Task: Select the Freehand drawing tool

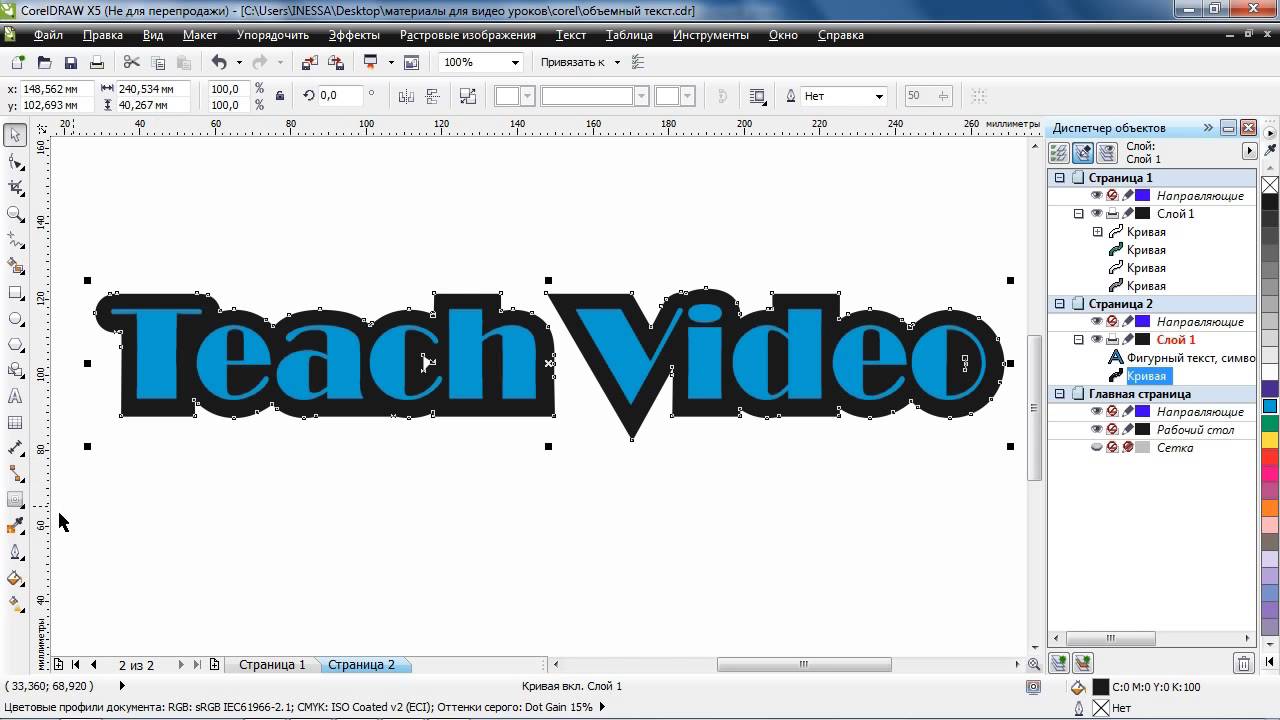Action: (x=15, y=240)
